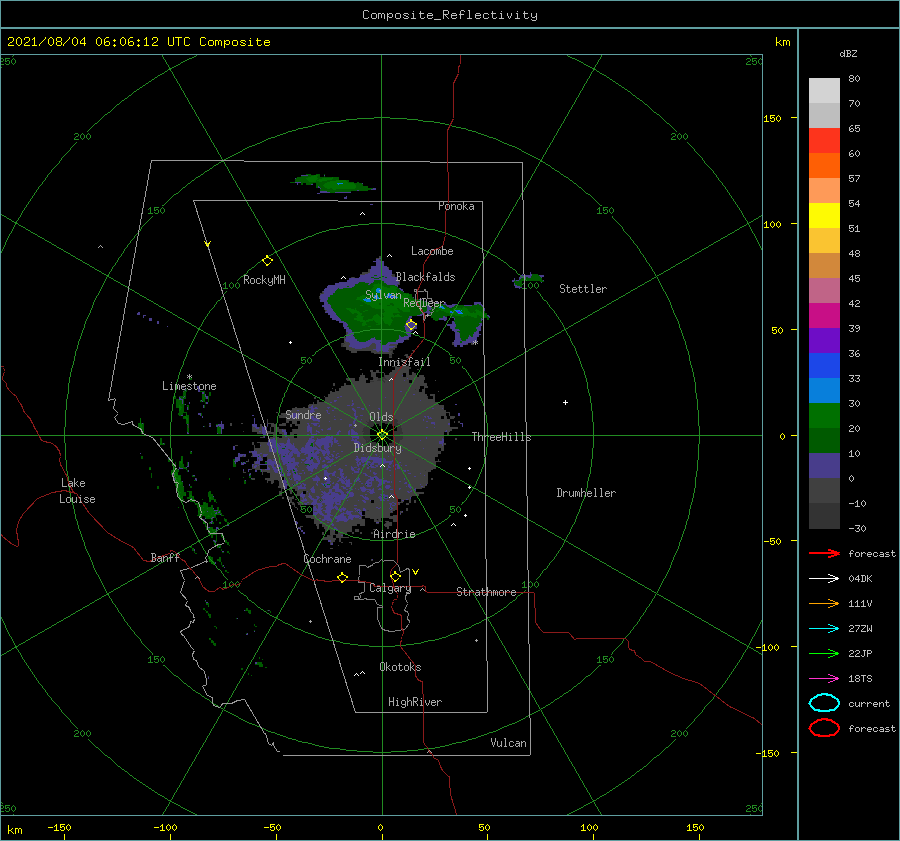This screenshot has height=841, width=900.
Task: Pick the magenta 39-42 dBZ swatch
Action: coord(824,315)
